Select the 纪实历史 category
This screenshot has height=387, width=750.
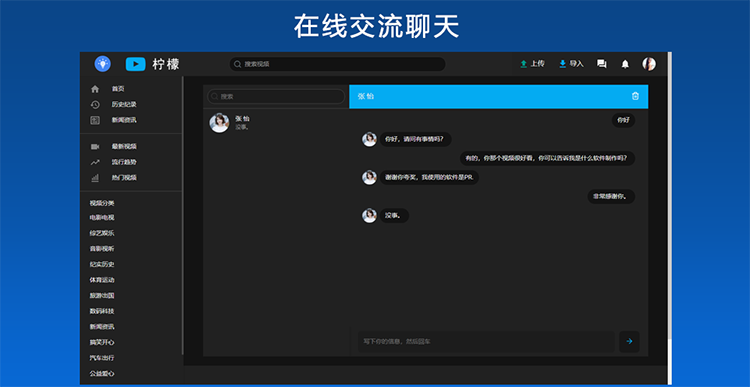click(102, 265)
